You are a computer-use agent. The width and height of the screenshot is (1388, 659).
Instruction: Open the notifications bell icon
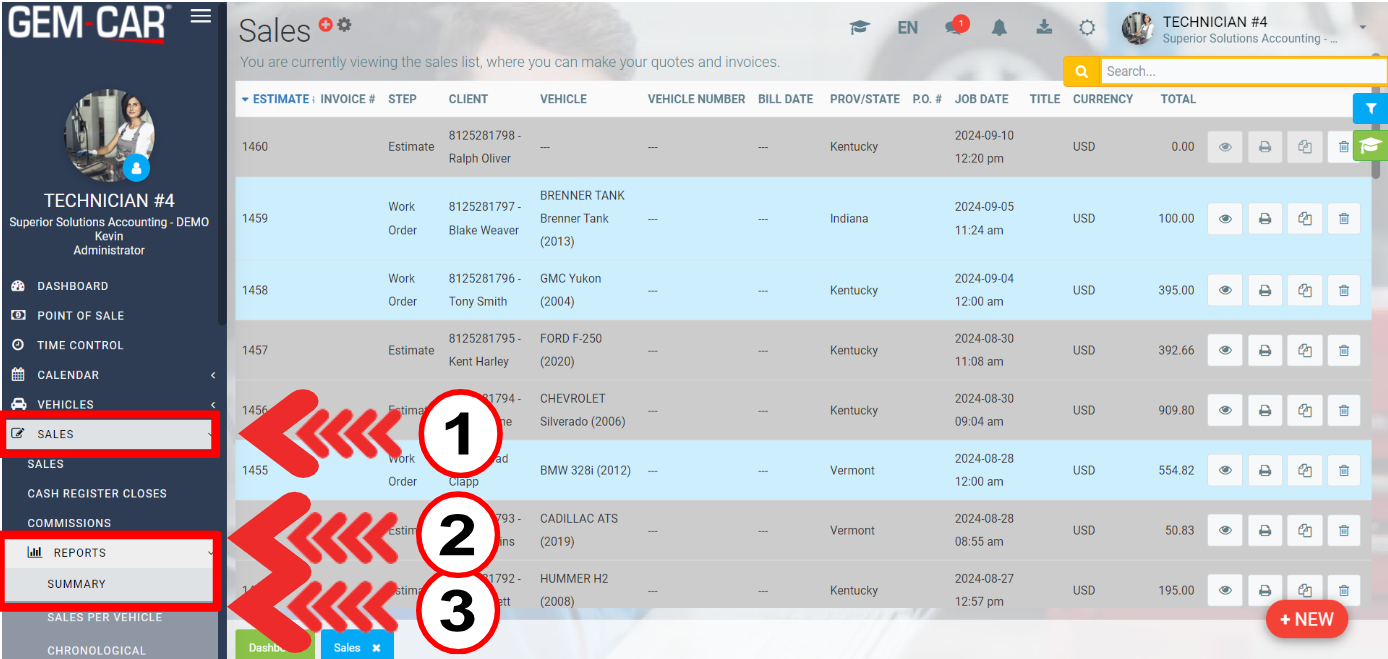(x=999, y=27)
